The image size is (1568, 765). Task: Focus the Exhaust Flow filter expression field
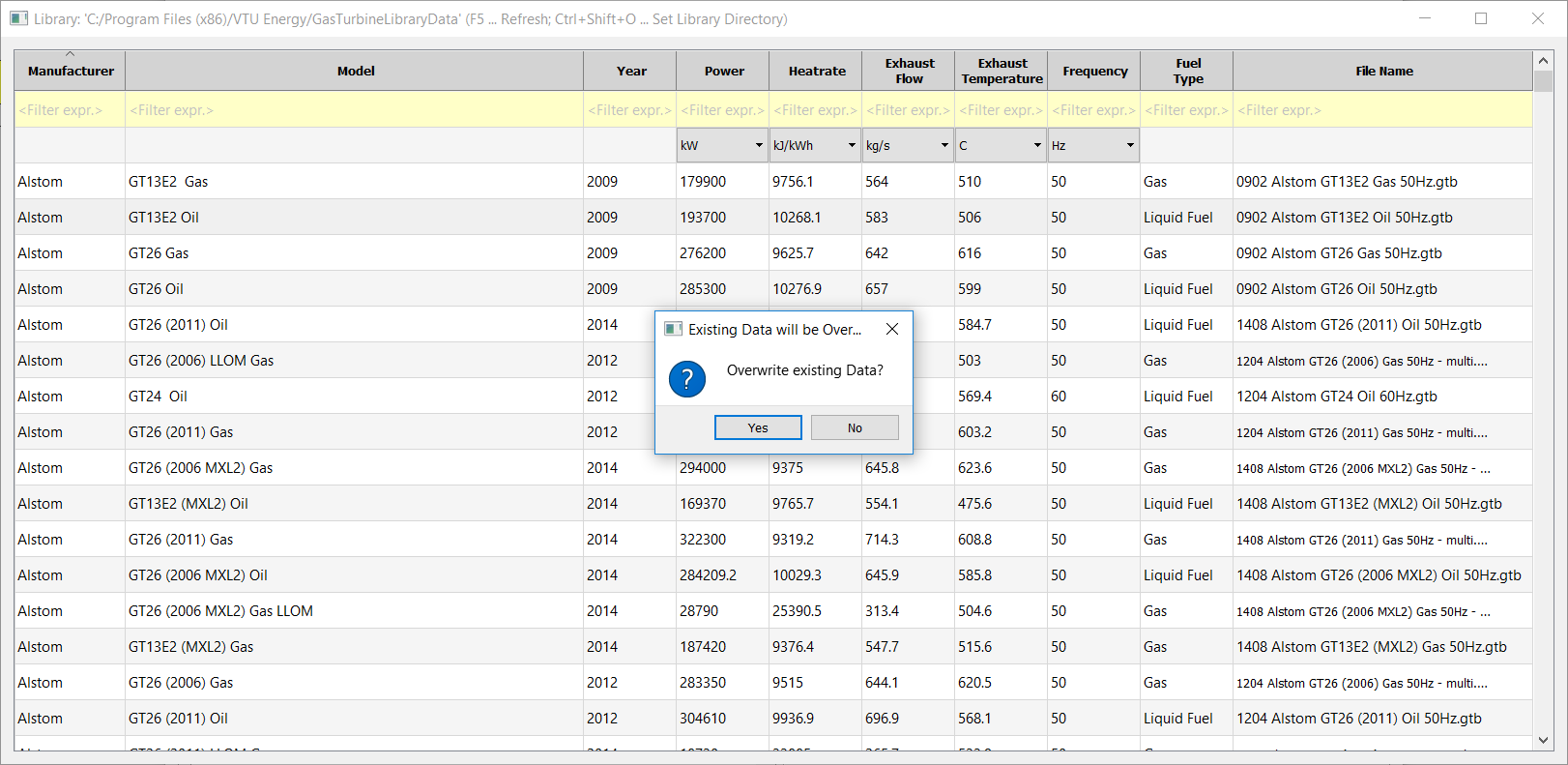(909, 110)
